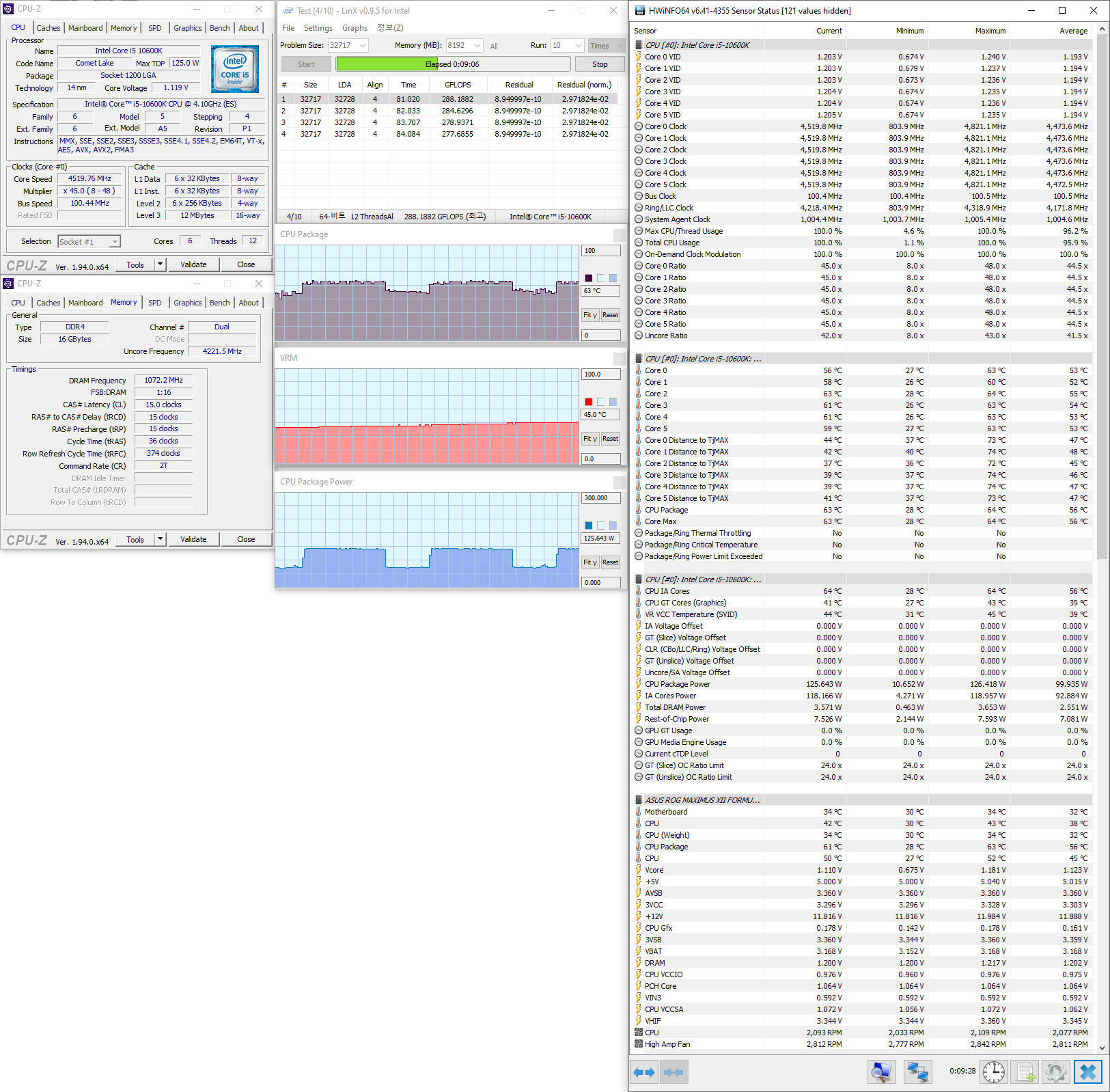Open the Problem Size dropdown in LinX
The height and width of the screenshot is (1092, 1110).
point(362,46)
